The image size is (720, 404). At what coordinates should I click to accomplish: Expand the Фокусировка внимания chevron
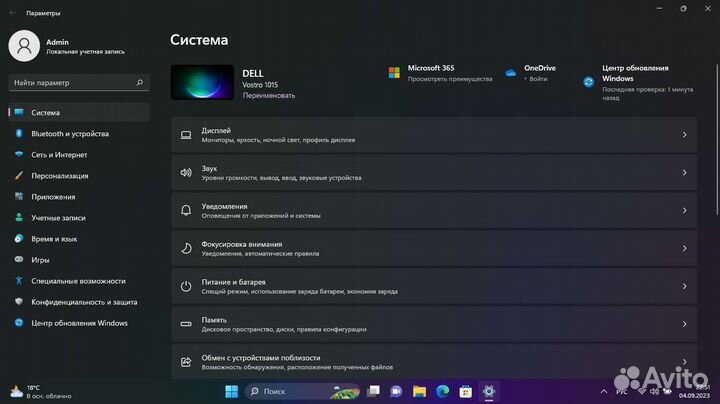(684, 248)
